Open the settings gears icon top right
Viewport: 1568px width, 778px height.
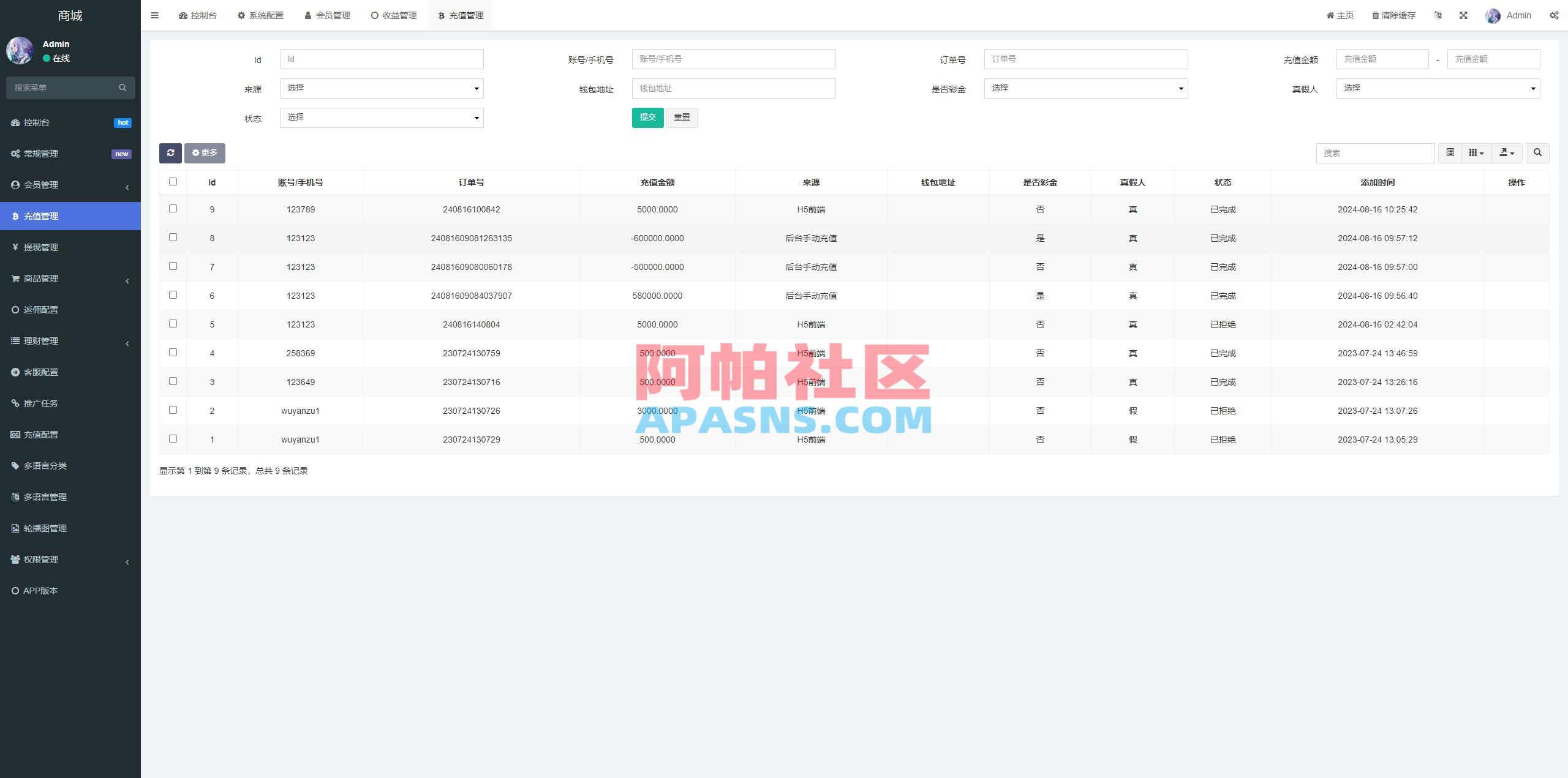coord(1554,15)
